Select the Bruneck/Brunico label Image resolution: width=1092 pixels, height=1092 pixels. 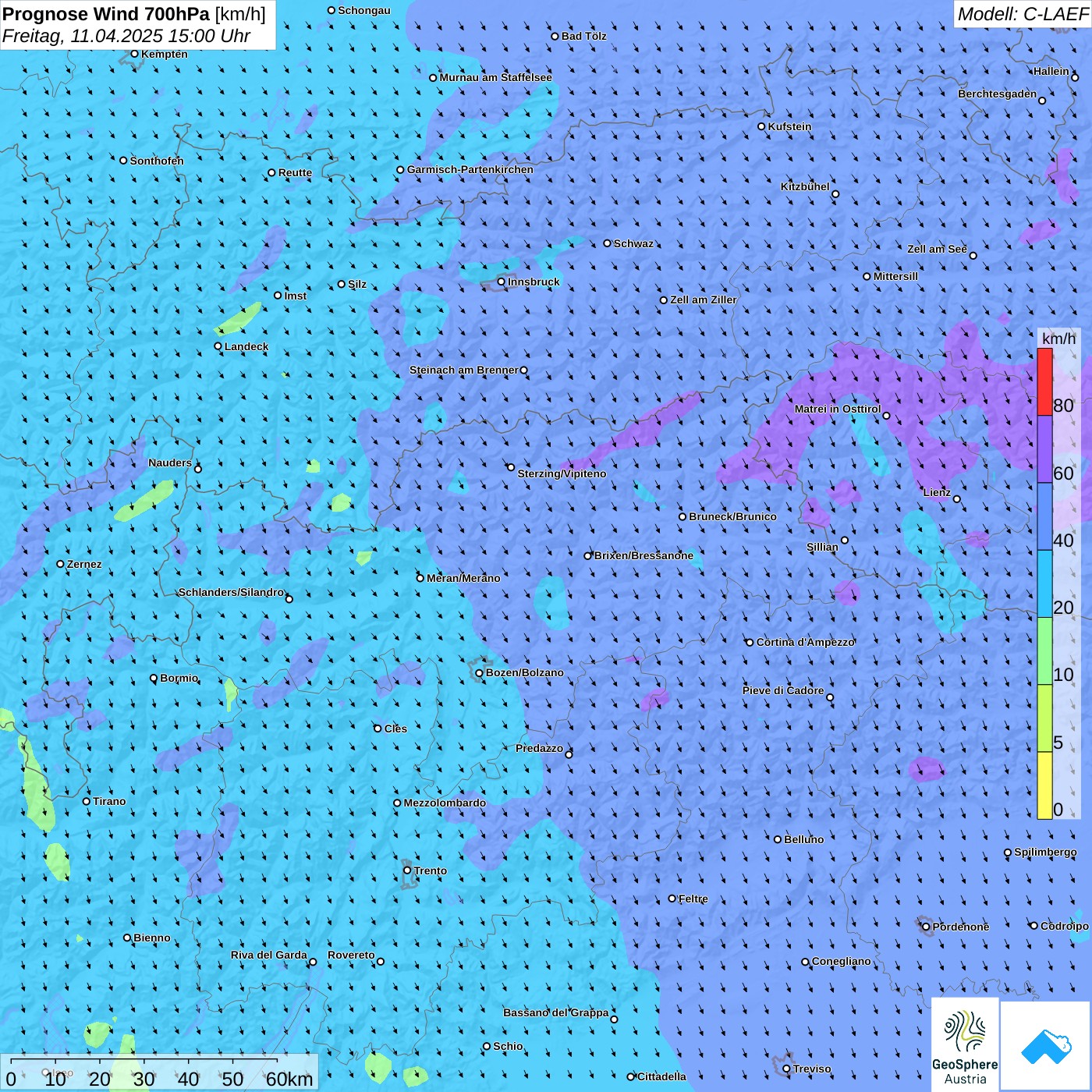[x=732, y=516]
